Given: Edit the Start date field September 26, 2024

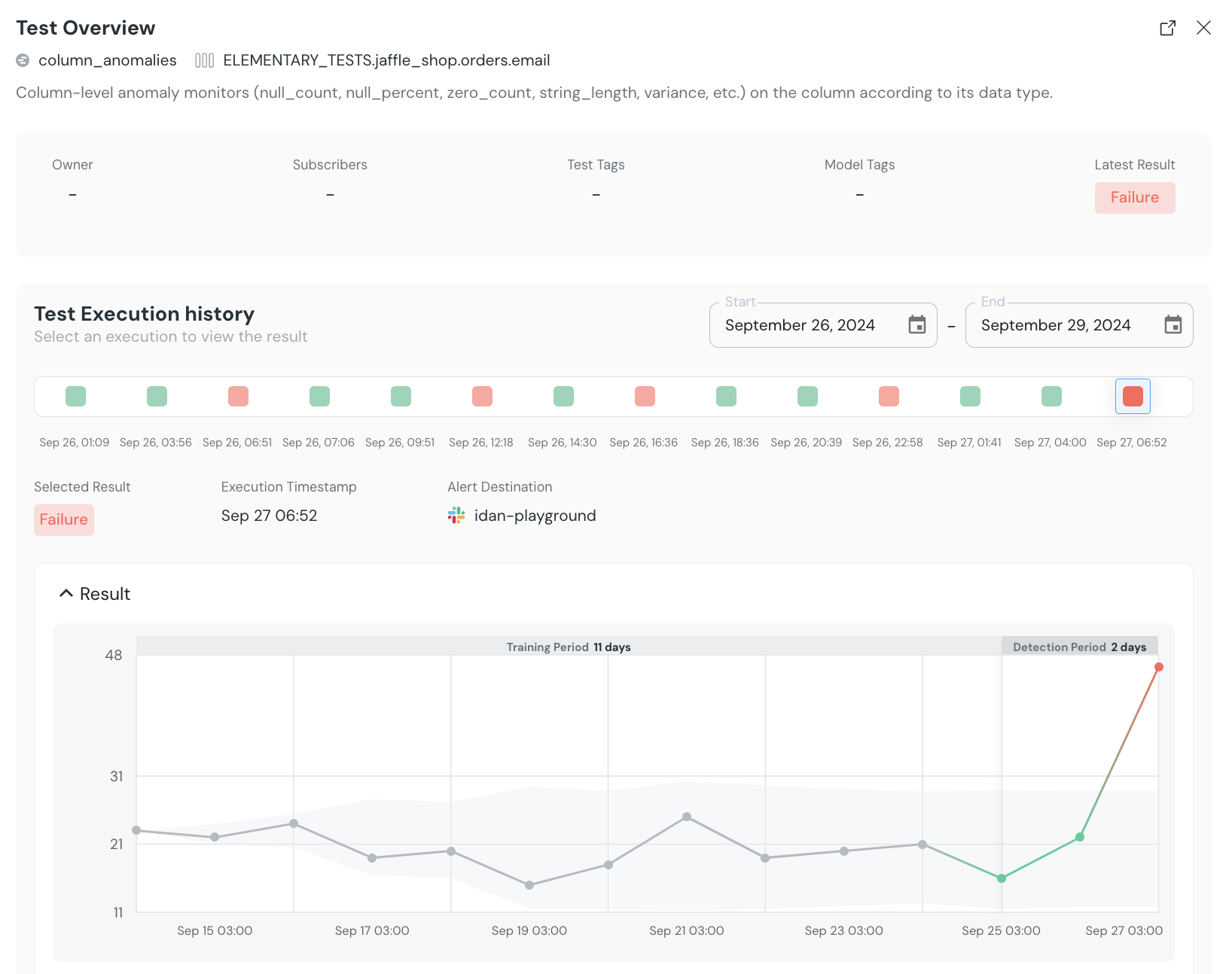Looking at the screenshot, I should pos(823,325).
